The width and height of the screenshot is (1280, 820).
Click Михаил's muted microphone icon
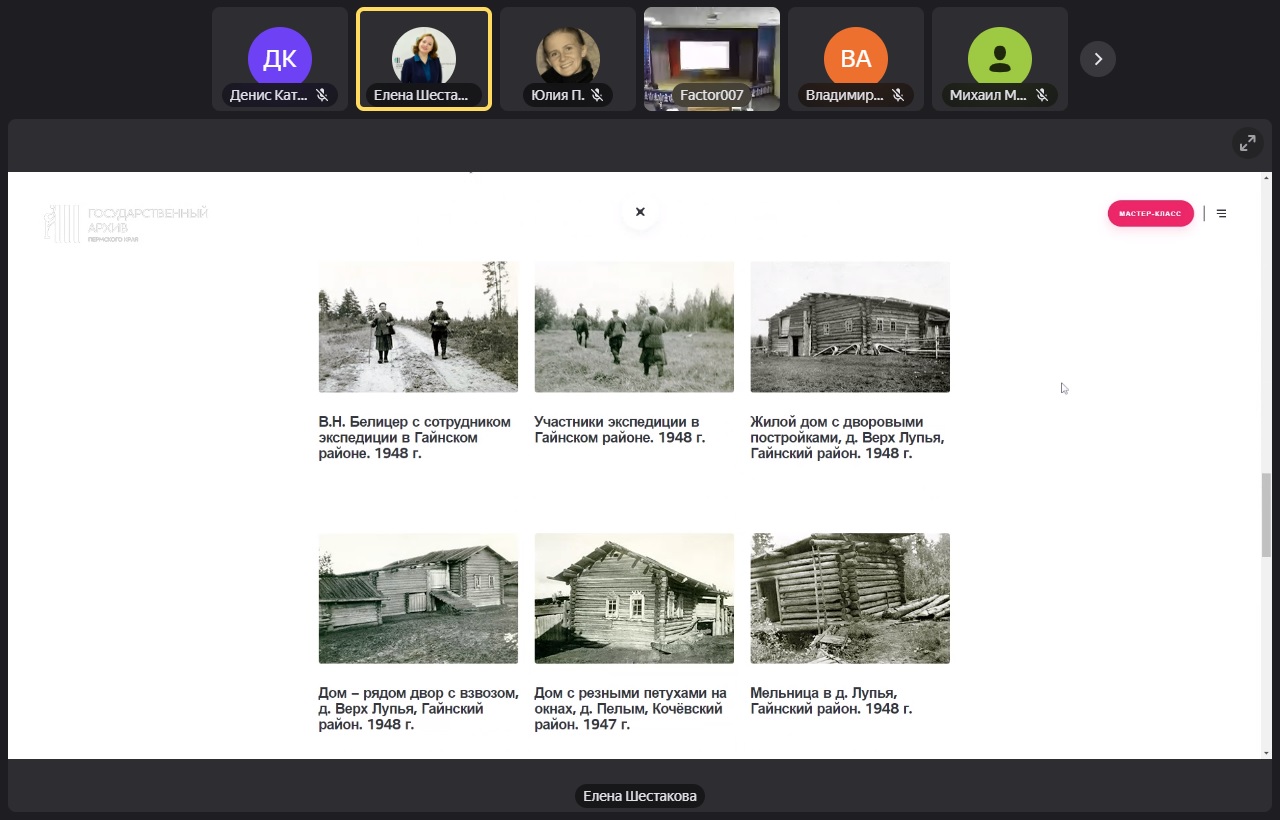pyautogui.click(x=1042, y=96)
